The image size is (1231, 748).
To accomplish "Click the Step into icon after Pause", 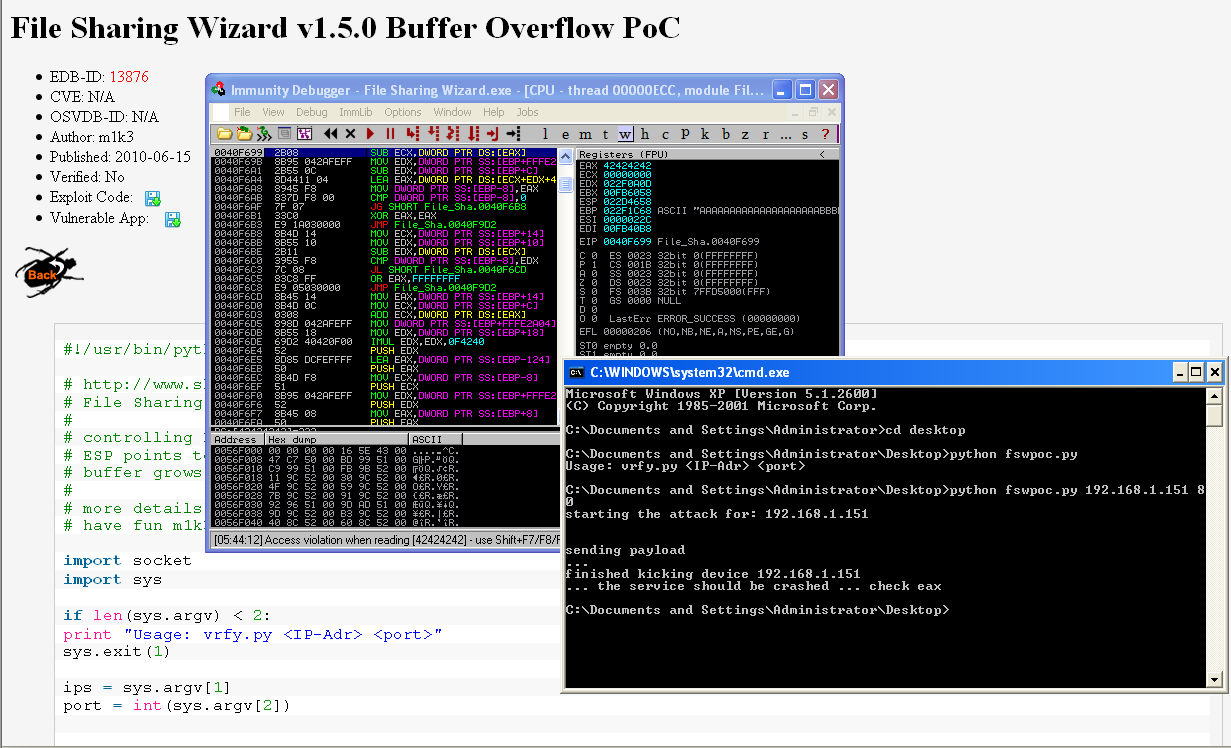I will [413, 134].
